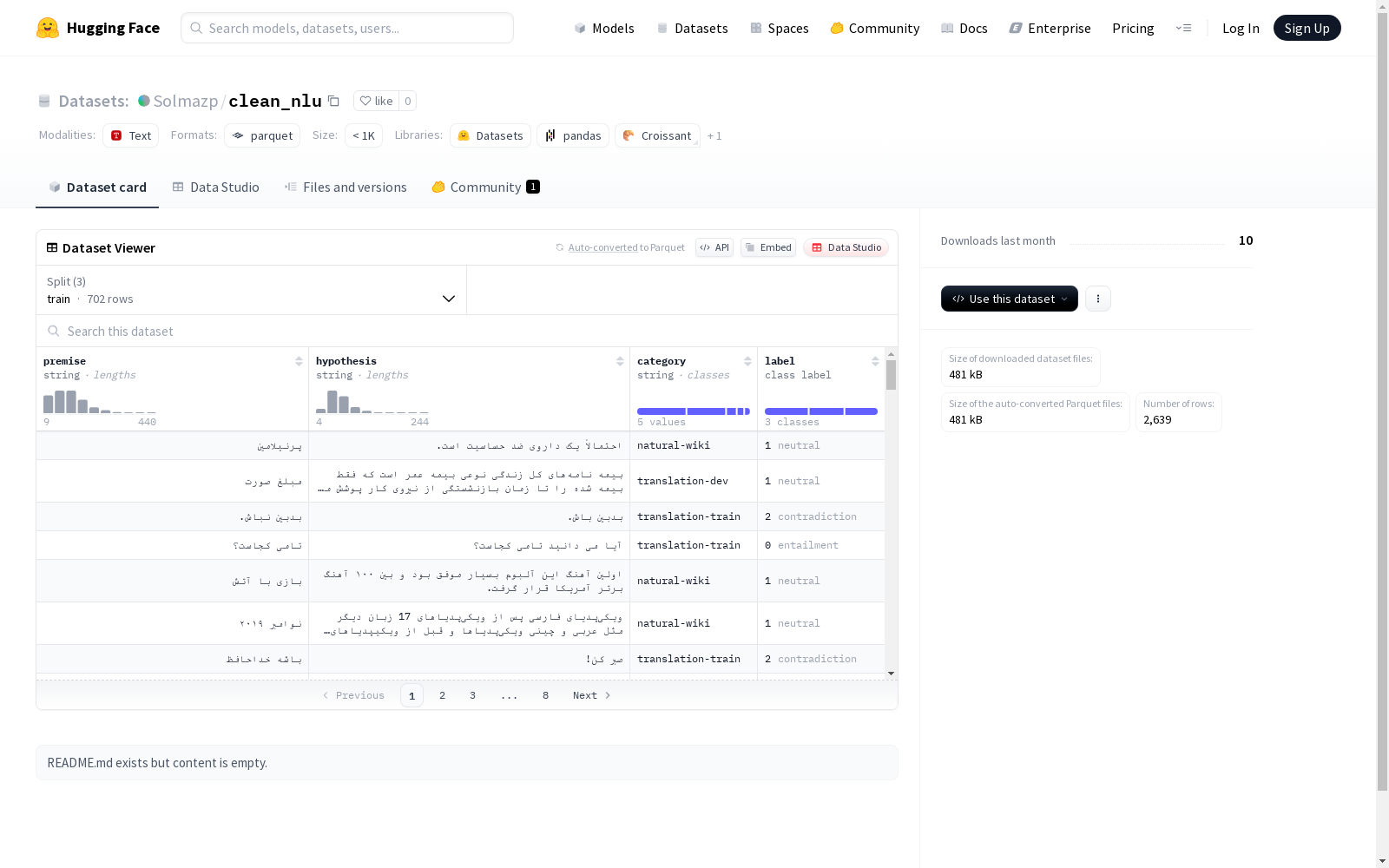Click the heart like button
1389x868 pixels.
376,101
